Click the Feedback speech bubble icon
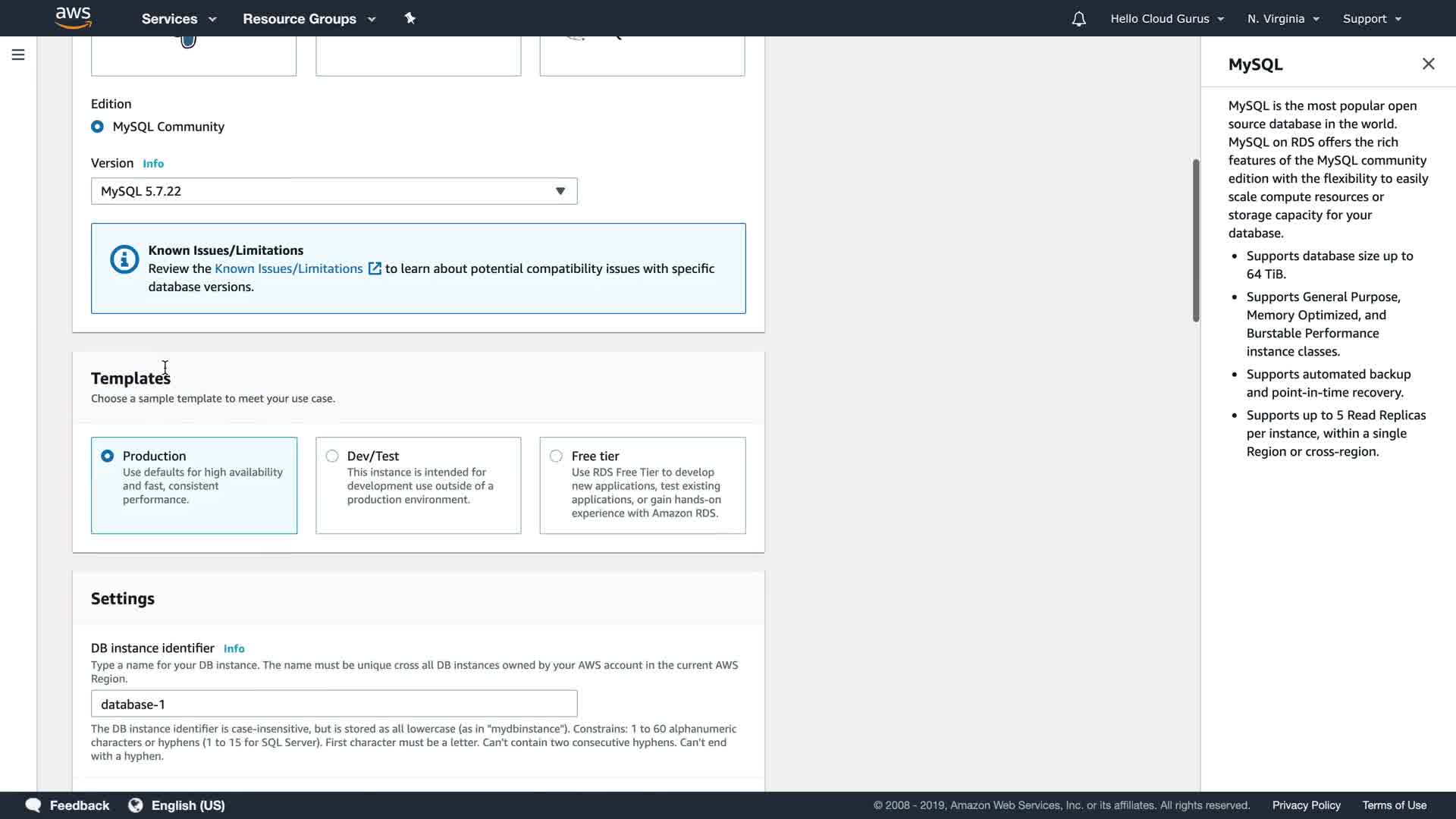 coord(33,805)
